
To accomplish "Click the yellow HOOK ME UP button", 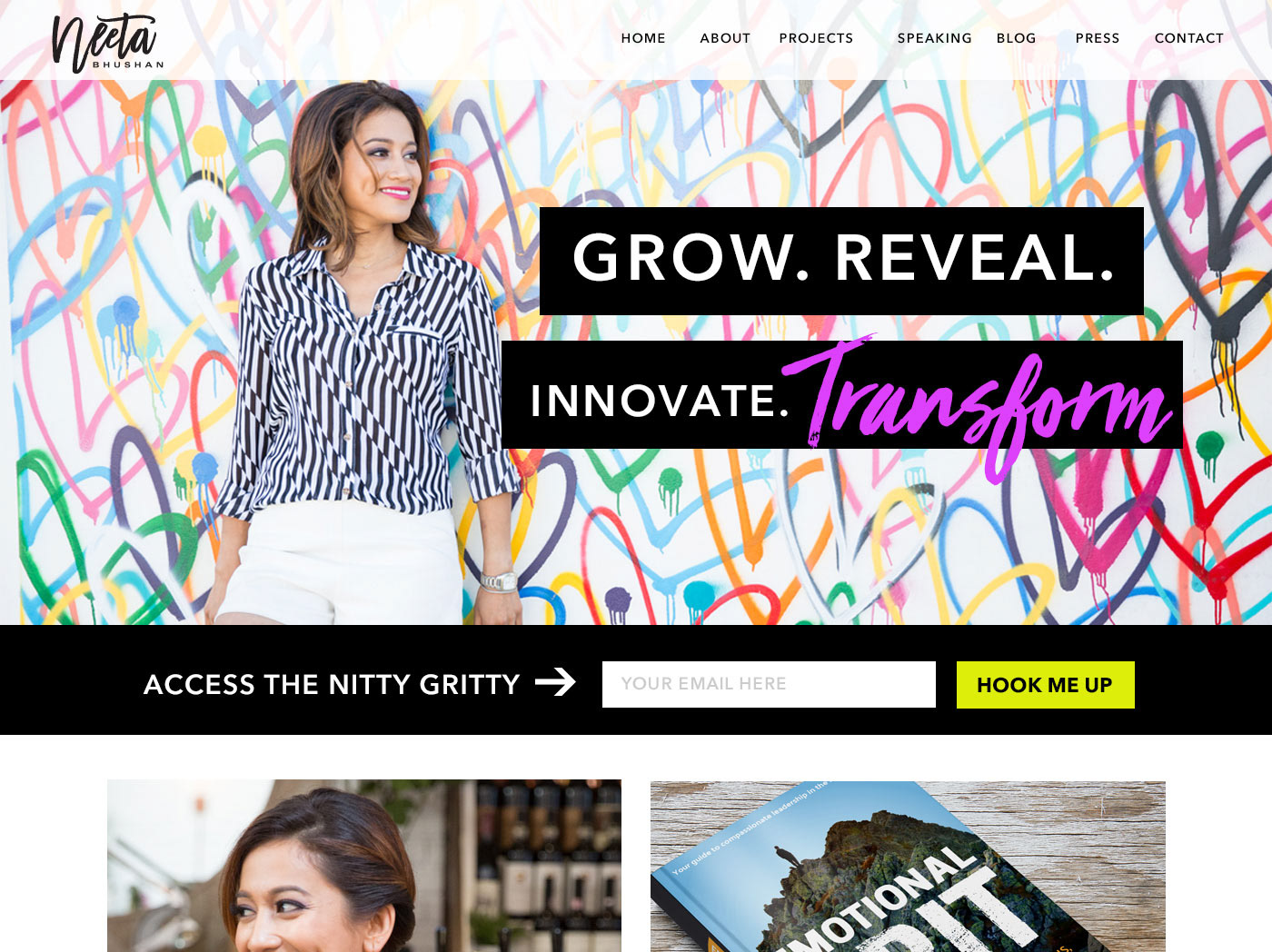I will (1045, 685).
